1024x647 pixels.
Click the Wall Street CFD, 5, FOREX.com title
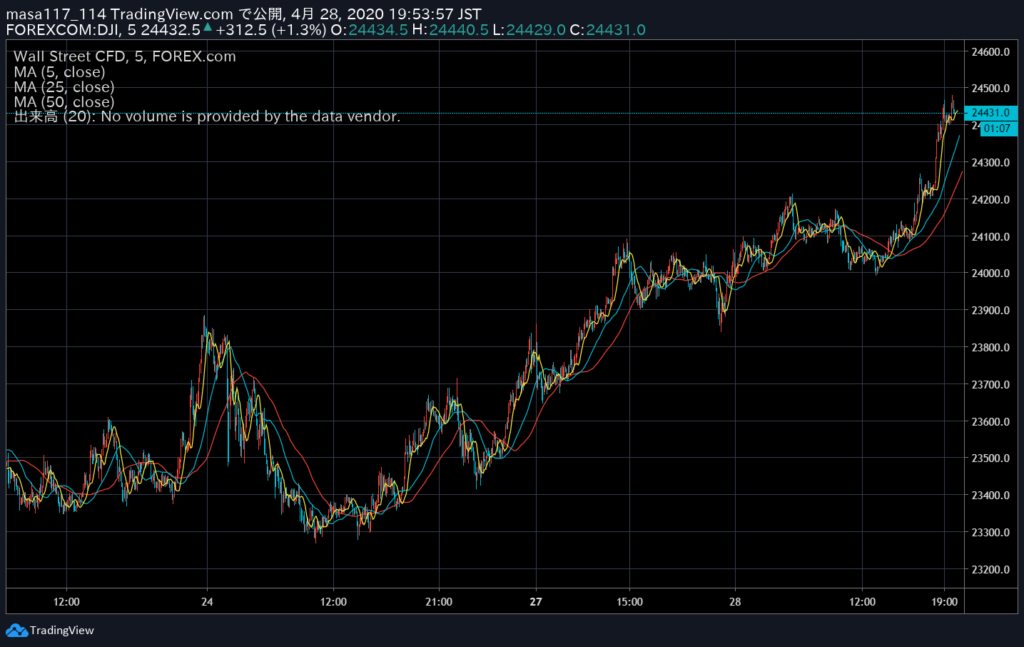click(125, 57)
